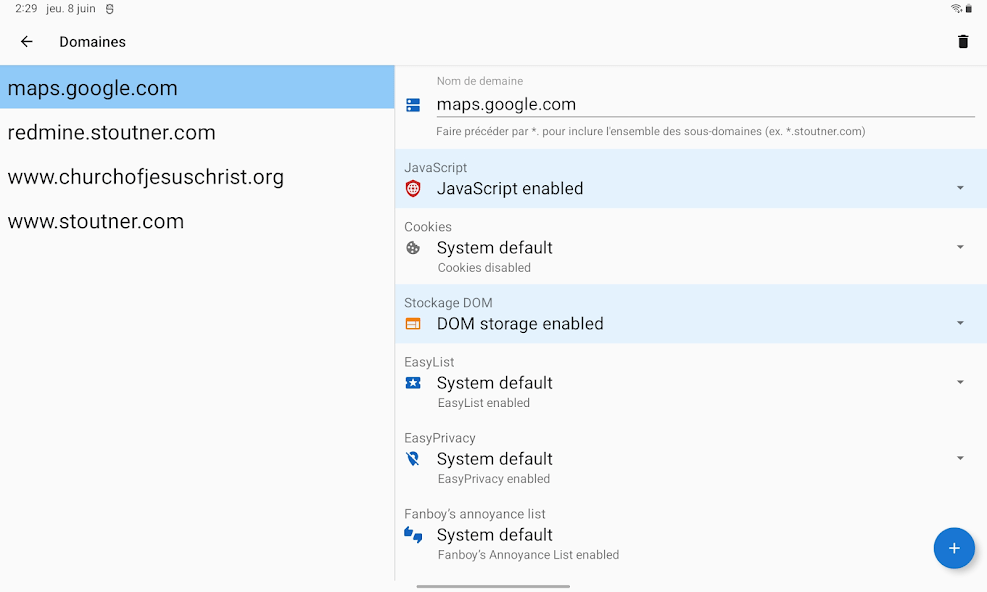The image size is (987, 592).
Task: Open the EasyPrivacy dropdown arrow
Action: 960,458
